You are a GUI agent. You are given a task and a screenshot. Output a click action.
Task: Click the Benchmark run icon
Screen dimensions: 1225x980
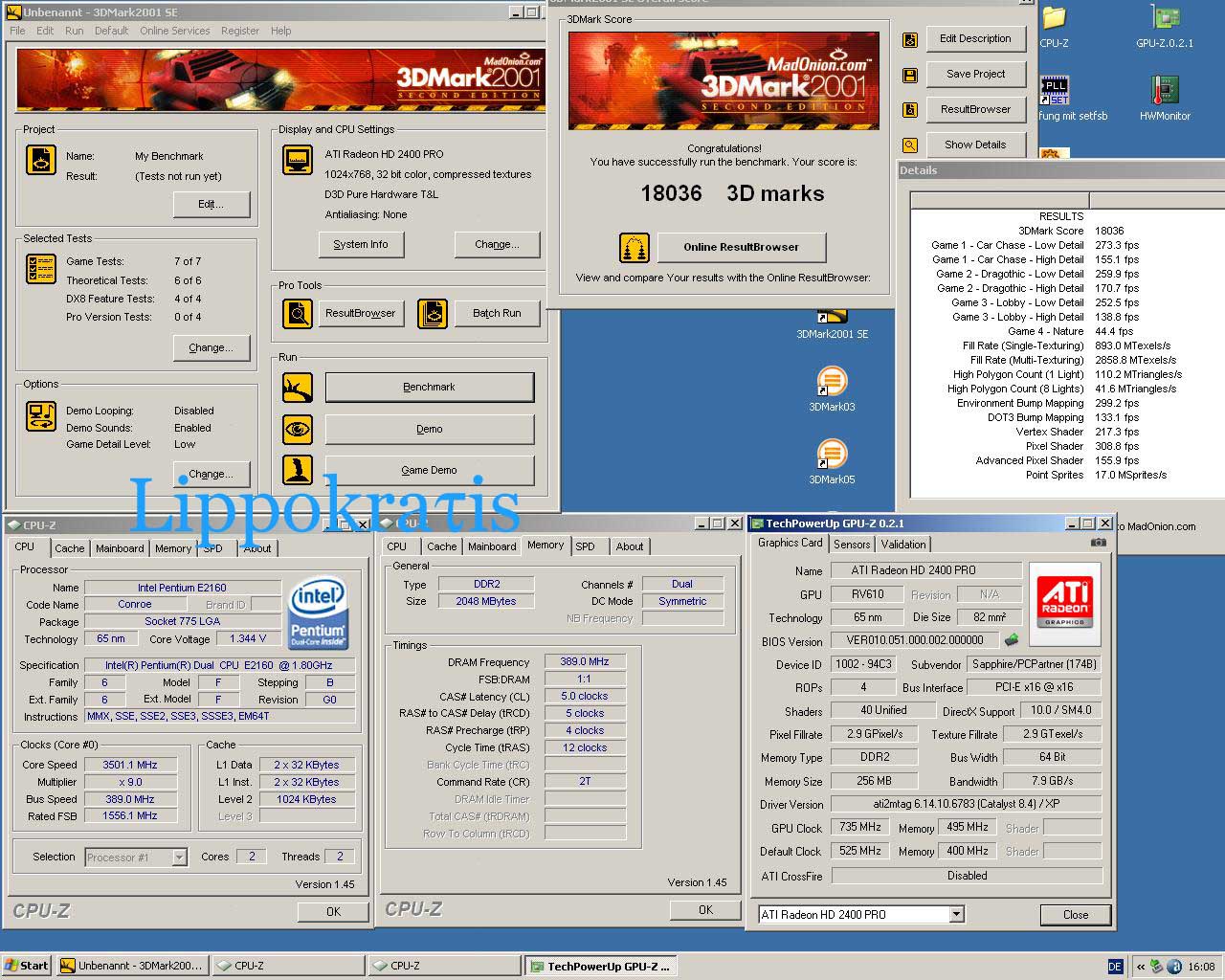point(298,388)
